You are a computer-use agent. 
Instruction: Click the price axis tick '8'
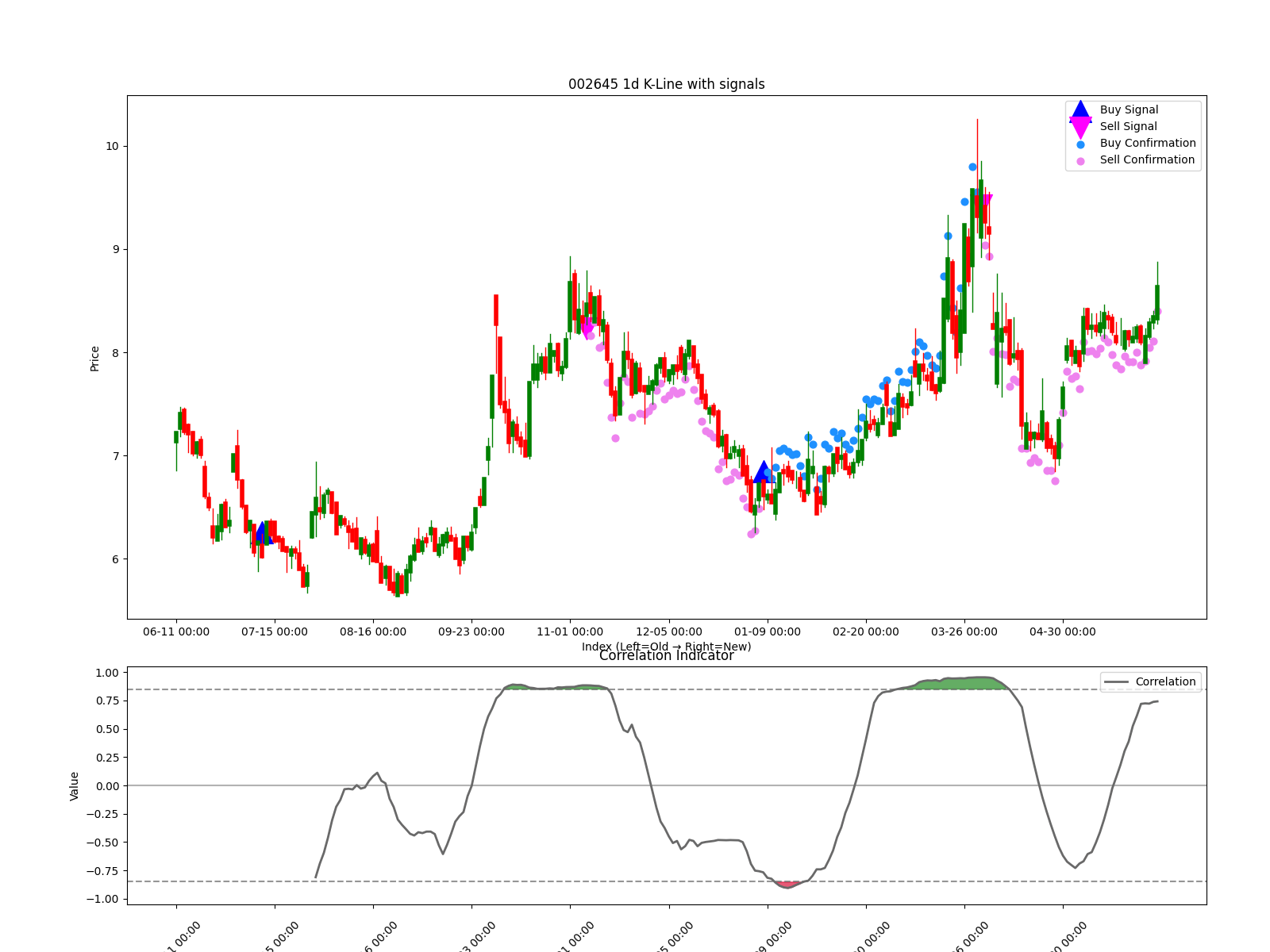[x=115, y=353]
